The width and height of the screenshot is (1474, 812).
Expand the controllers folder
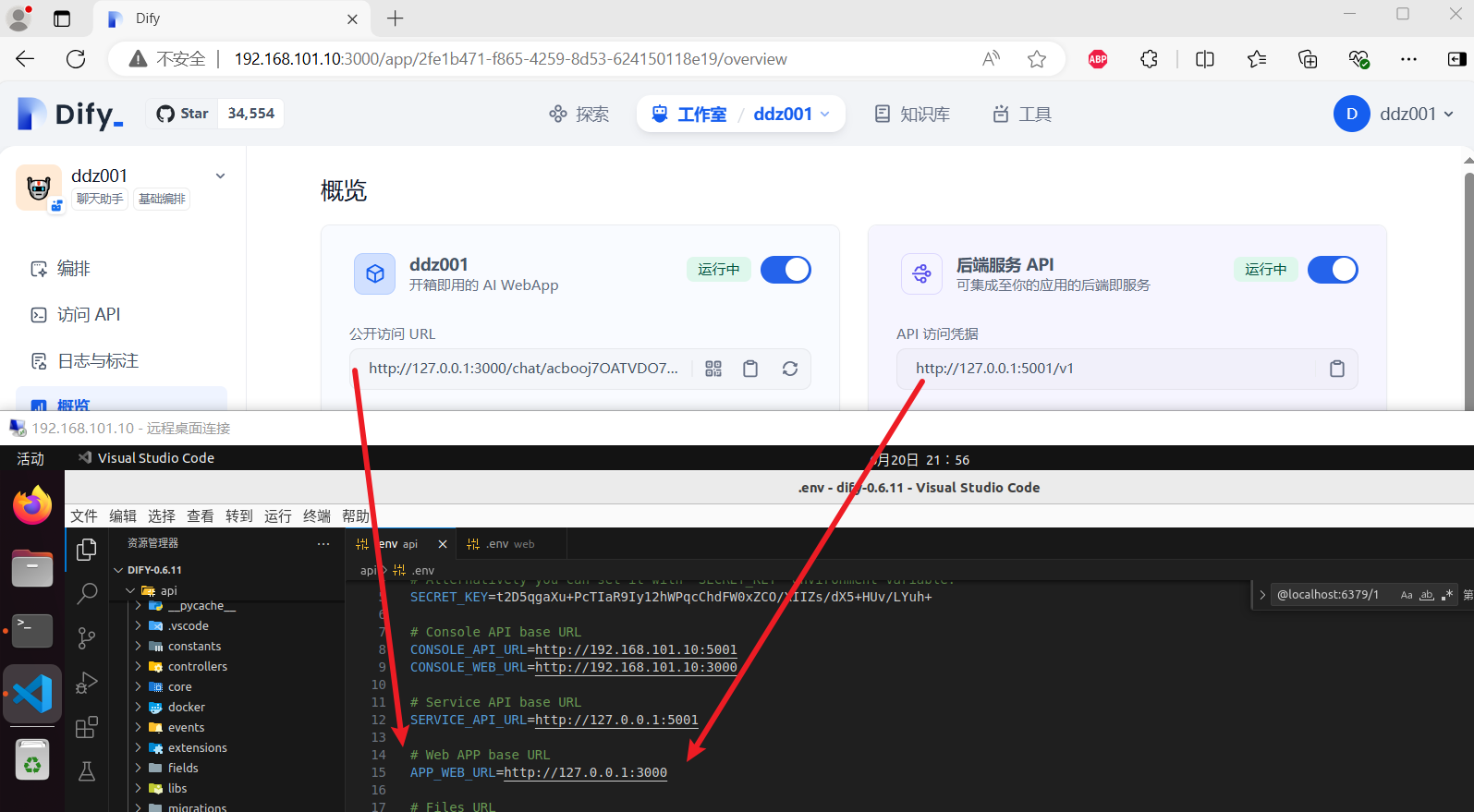pos(226,667)
